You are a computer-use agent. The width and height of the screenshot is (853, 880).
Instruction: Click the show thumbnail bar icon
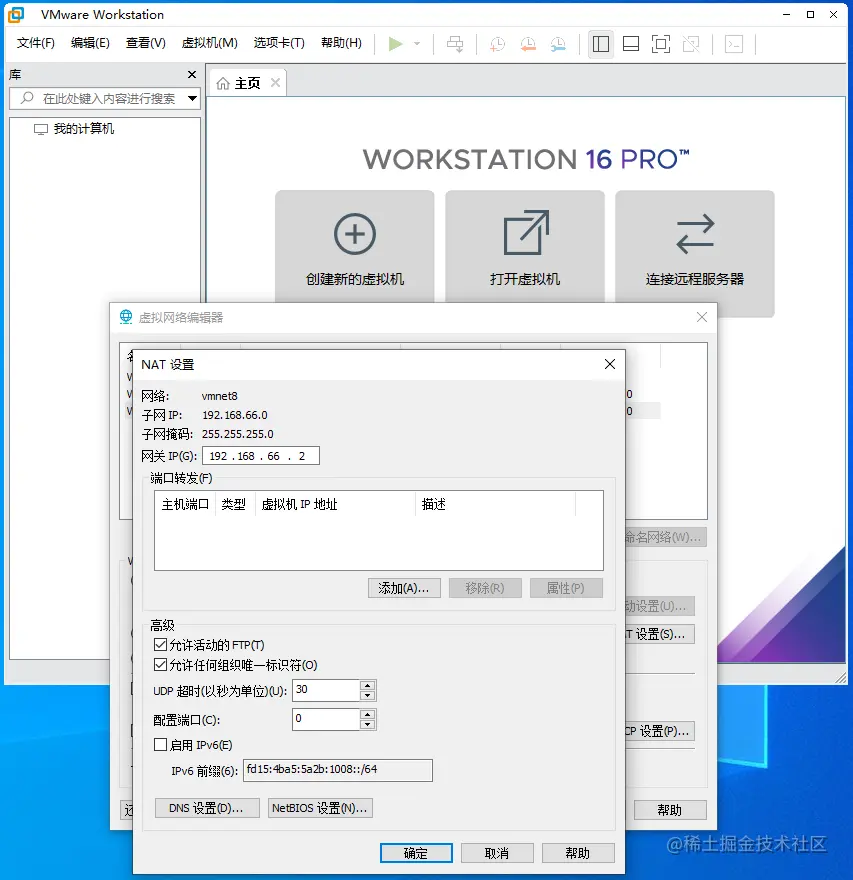coord(630,43)
